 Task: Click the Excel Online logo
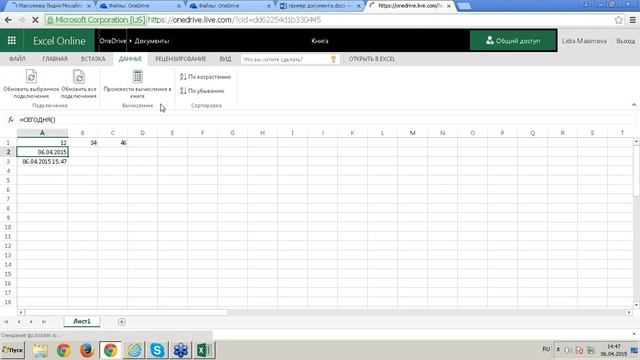[x=59, y=41]
